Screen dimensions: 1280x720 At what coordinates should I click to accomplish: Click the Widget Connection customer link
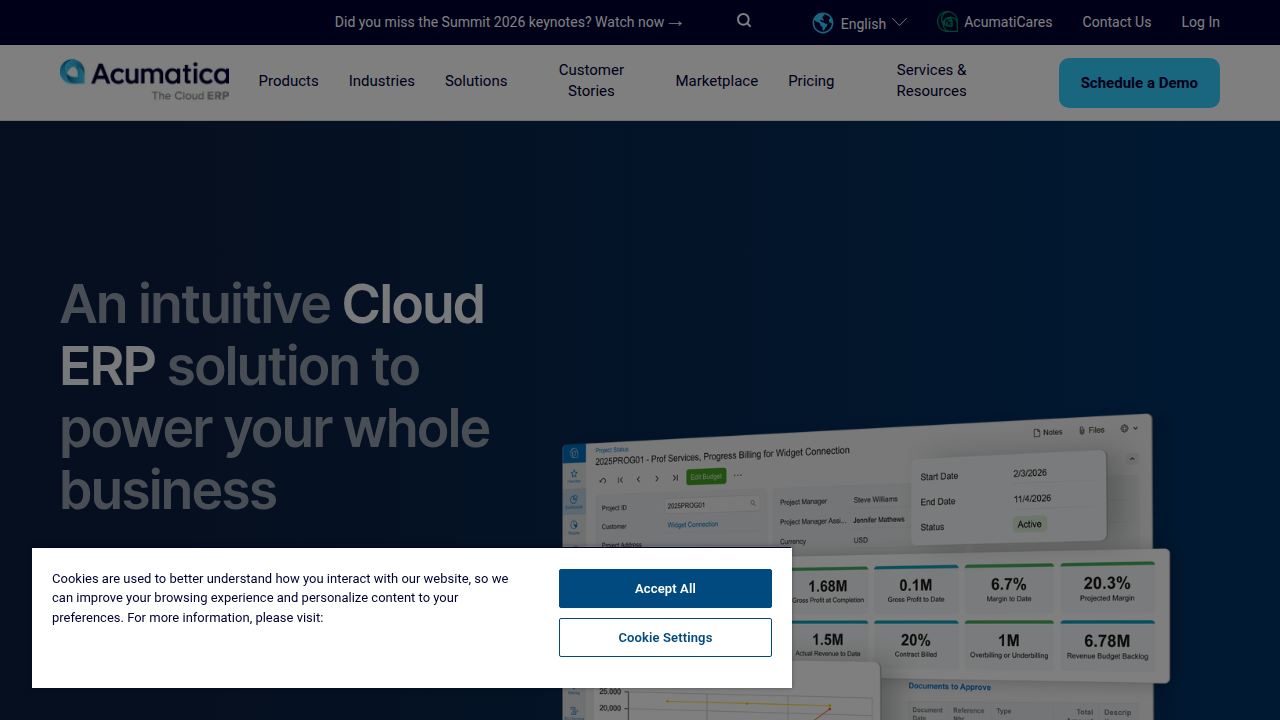pyautogui.click(x=693, y=524)
